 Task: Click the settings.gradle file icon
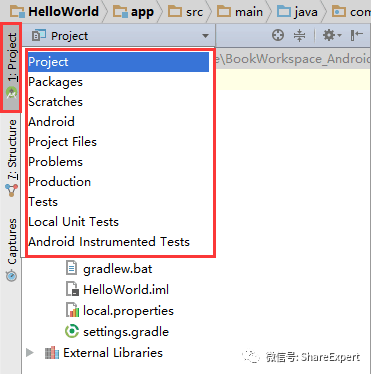[x=72, y=331]
